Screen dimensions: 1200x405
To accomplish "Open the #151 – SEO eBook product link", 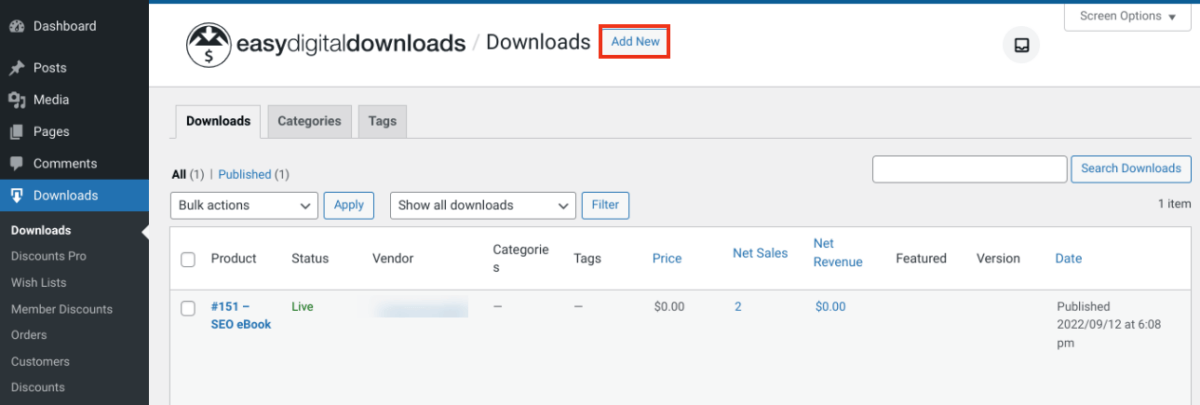I will pyautogui.click(x=241, y=315).
